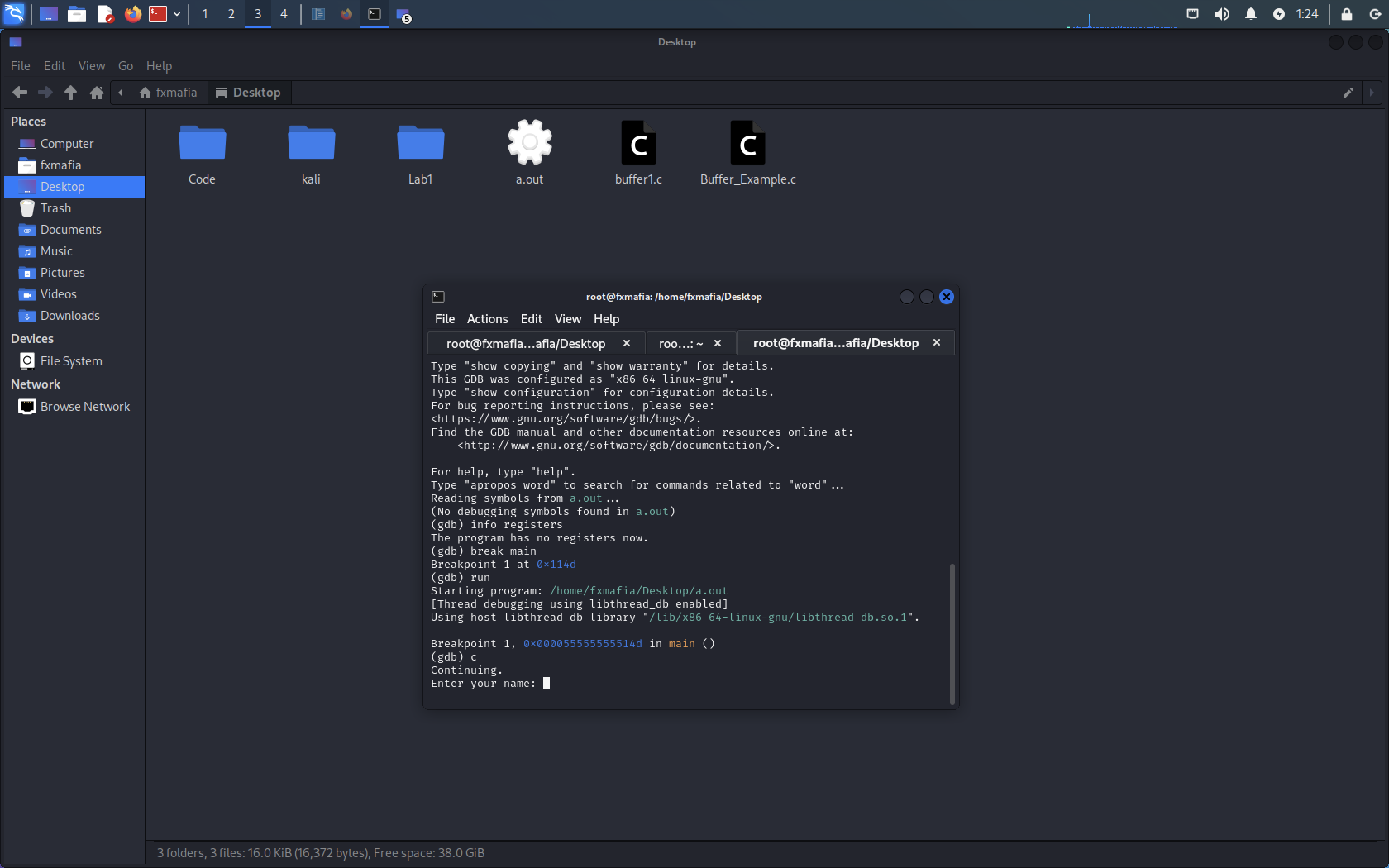The width and height of the screenshot is (1389, 868).
Task: Click the left path-scroll arrow in location bar
Action: (x=121, y=93)
